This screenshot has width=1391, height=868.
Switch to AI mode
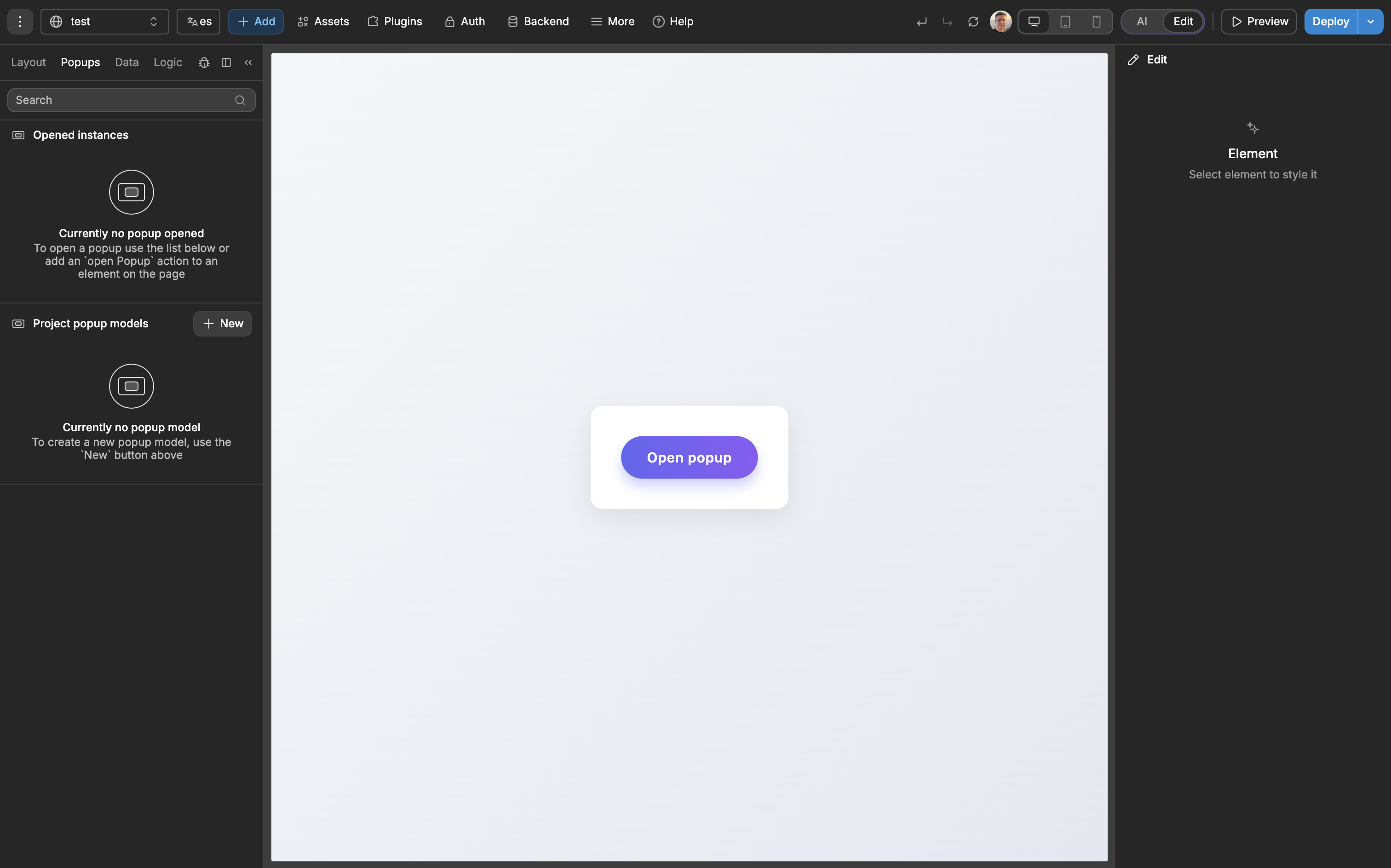click(x=1142, y=21)
